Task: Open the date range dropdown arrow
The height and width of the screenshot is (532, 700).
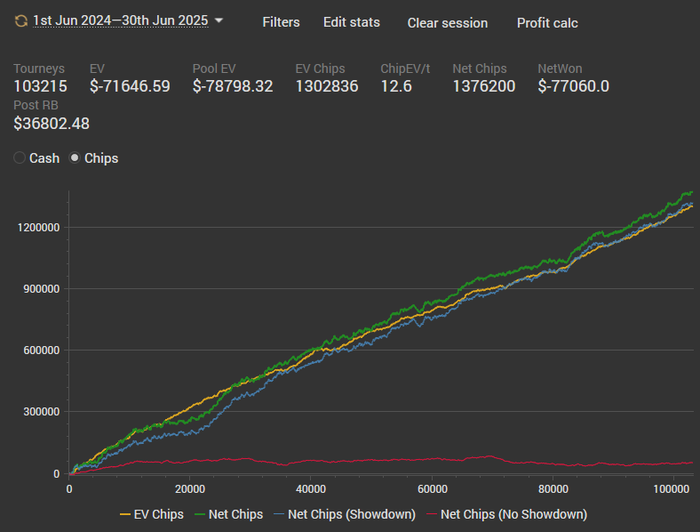Action: [x=219, y=21]
